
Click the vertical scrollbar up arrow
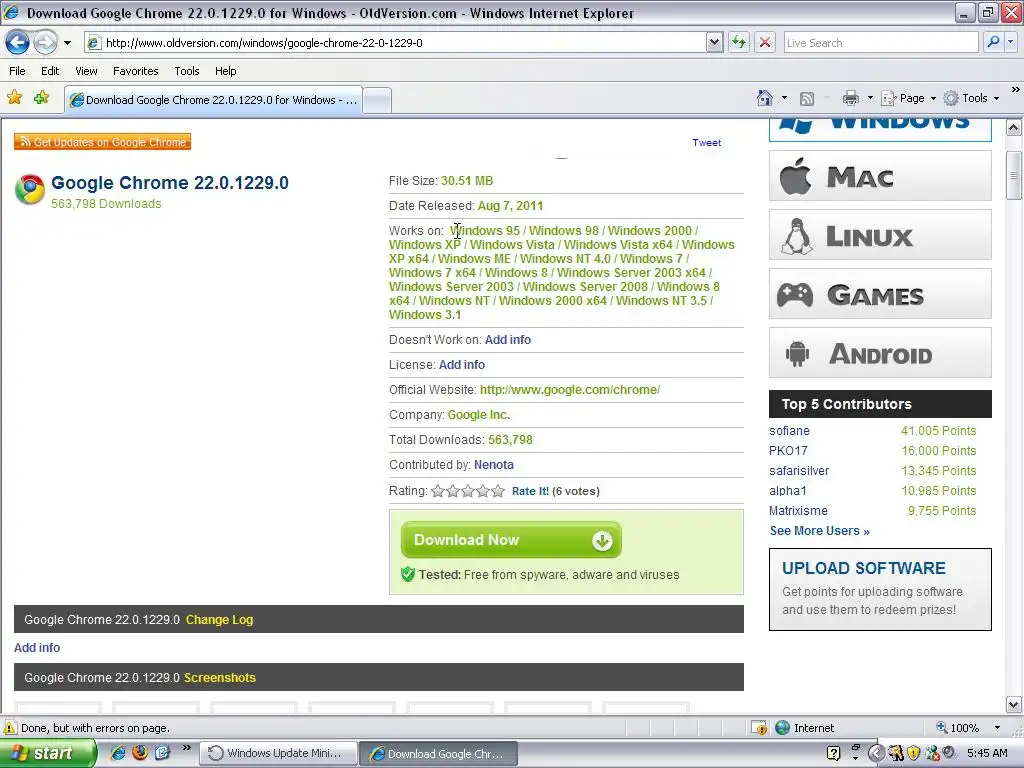pos(1014,127)
